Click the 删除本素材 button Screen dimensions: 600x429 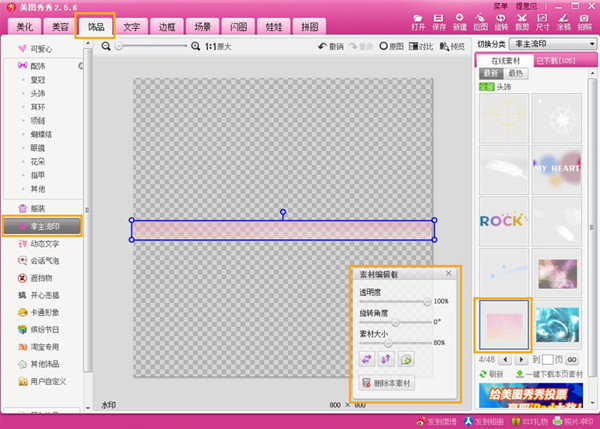[387, 383]
